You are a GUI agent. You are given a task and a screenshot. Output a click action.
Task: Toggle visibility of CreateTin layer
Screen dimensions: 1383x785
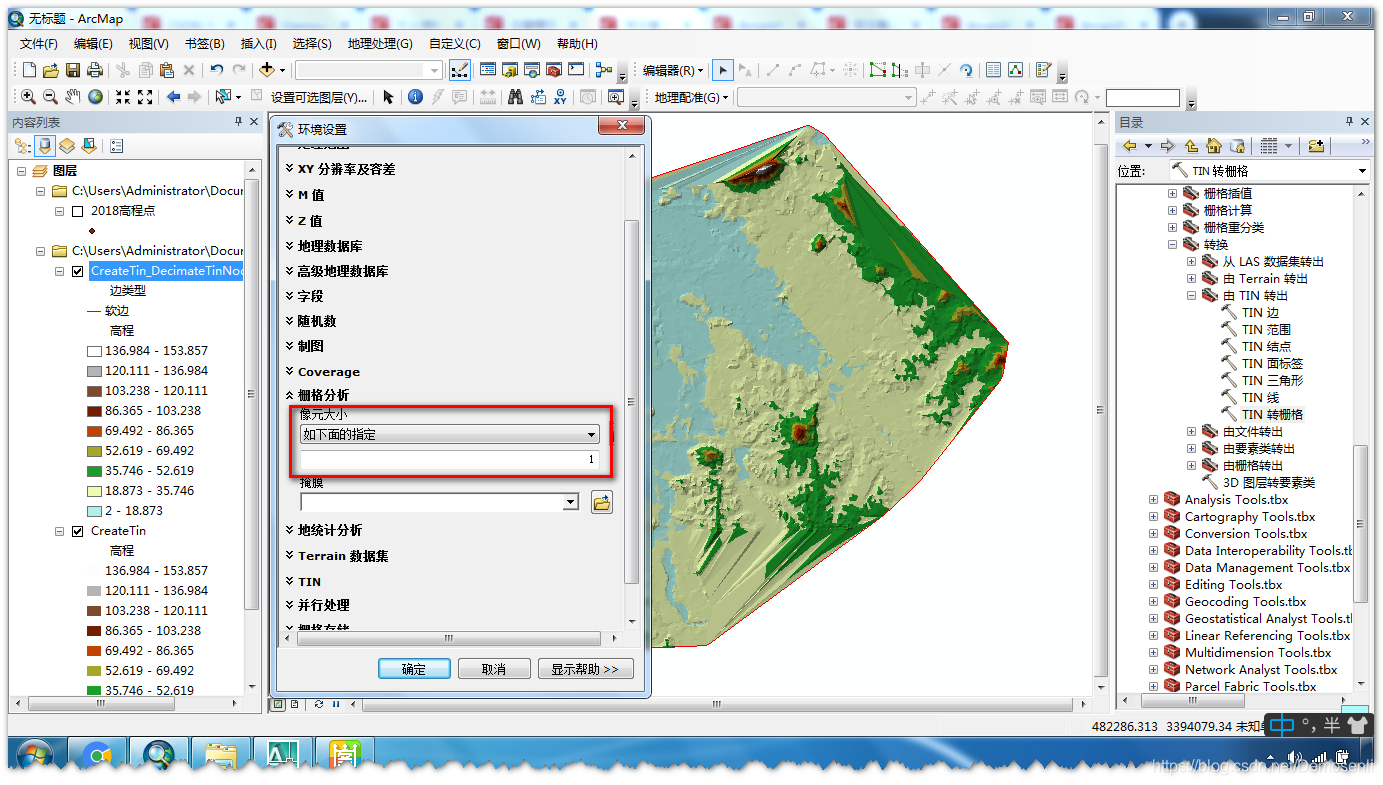click(77, 531)
